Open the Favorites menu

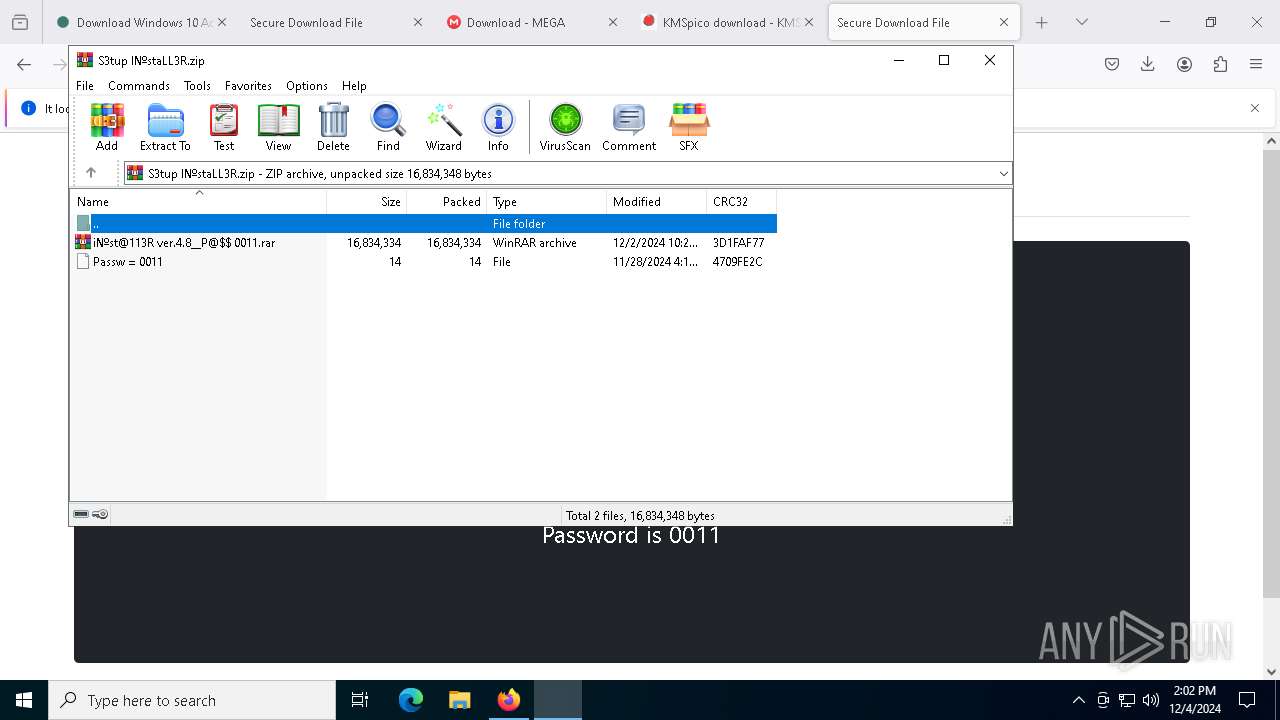click(248, 86)
